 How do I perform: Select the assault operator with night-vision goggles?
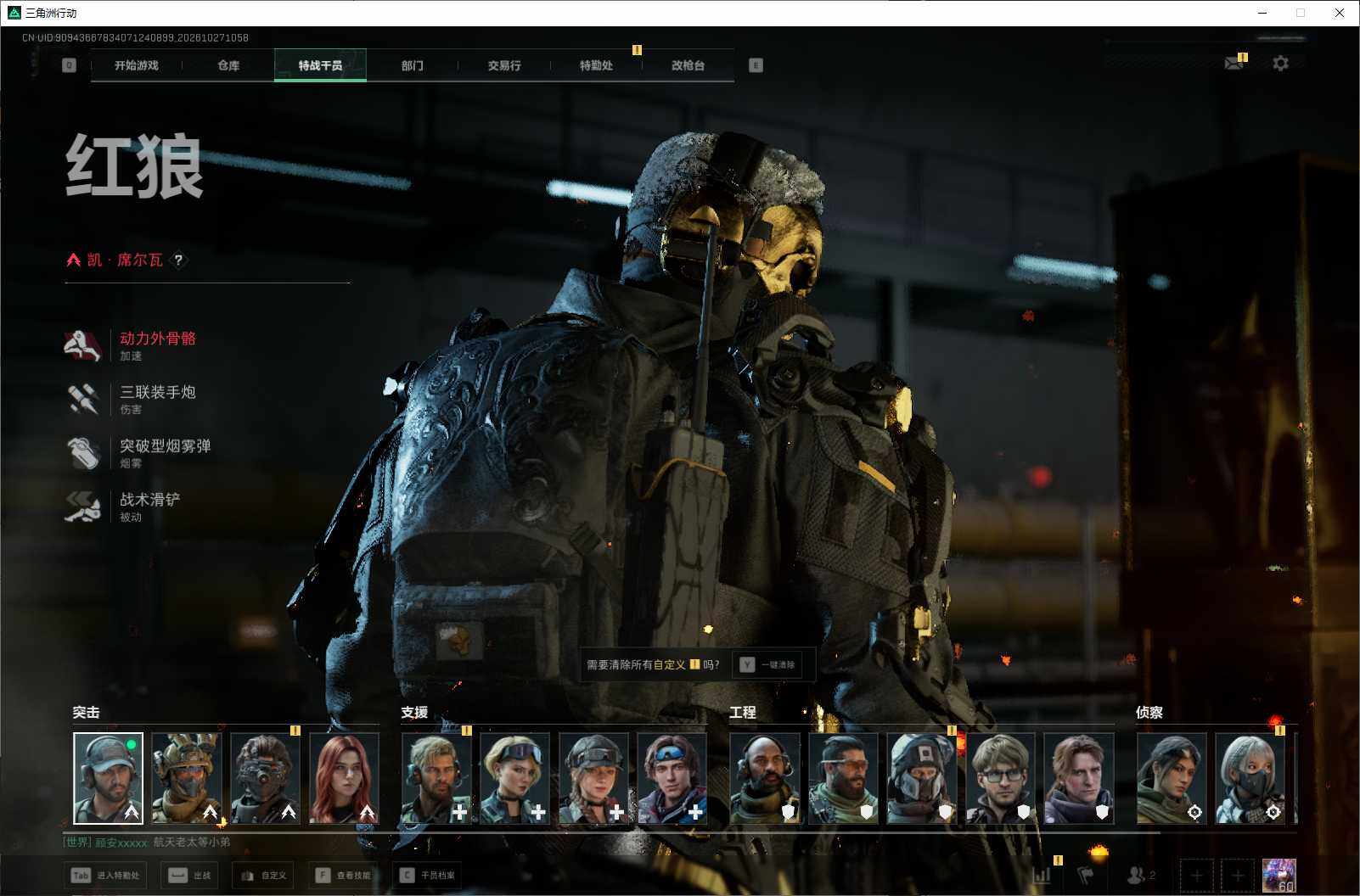(265, 778)
